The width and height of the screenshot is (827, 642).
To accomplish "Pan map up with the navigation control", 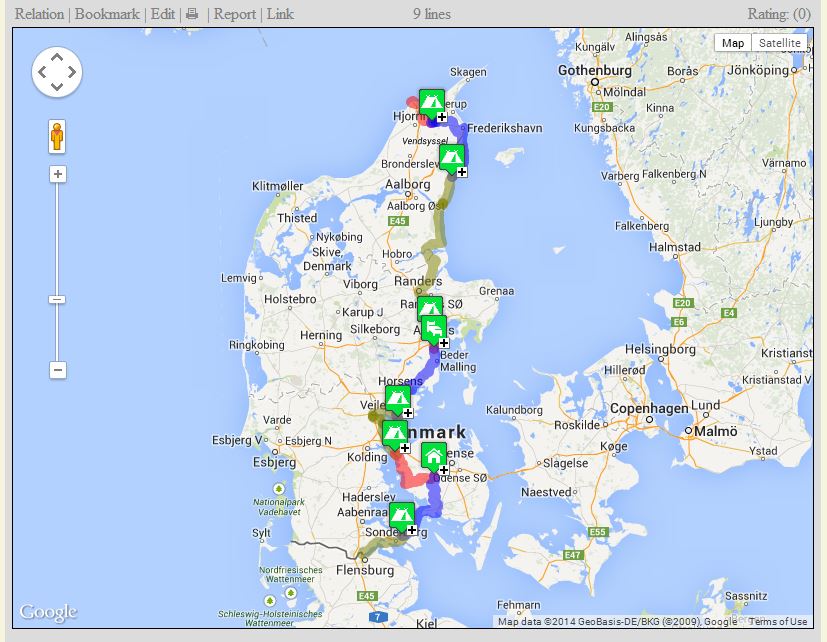I will (x=57, y=56).
